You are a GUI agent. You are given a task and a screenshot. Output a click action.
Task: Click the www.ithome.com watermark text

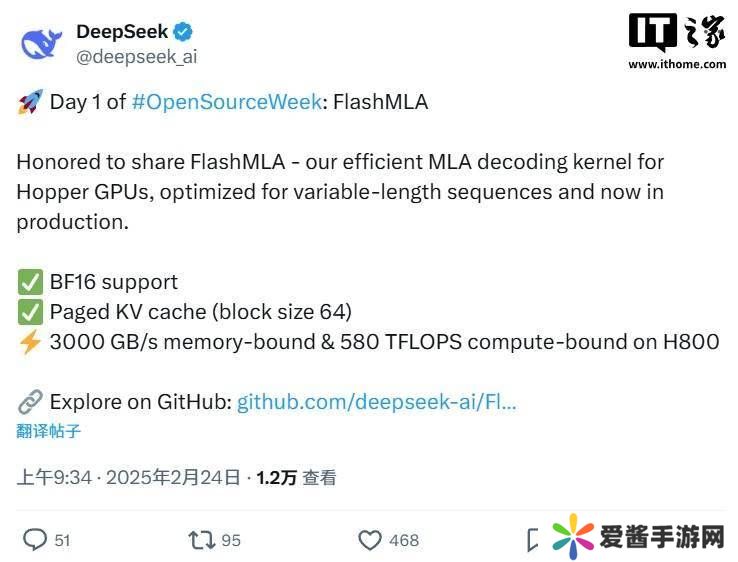pyautogui.click(x=677, y=64)
